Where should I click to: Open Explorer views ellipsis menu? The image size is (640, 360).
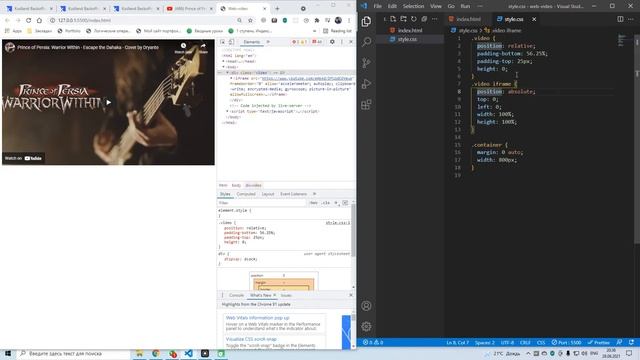click(435, 19)
